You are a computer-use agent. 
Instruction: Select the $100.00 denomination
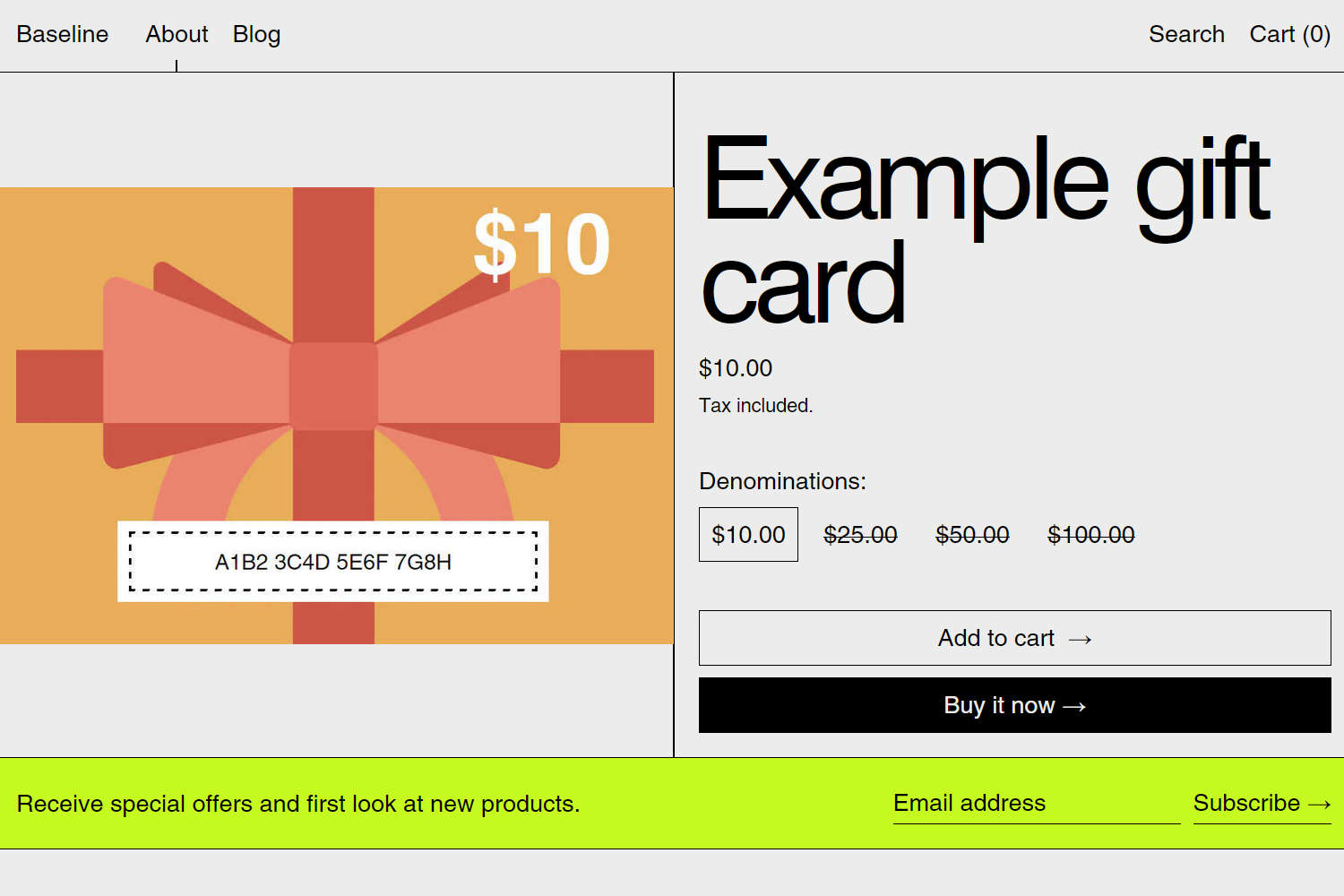tap(1090, 534)
